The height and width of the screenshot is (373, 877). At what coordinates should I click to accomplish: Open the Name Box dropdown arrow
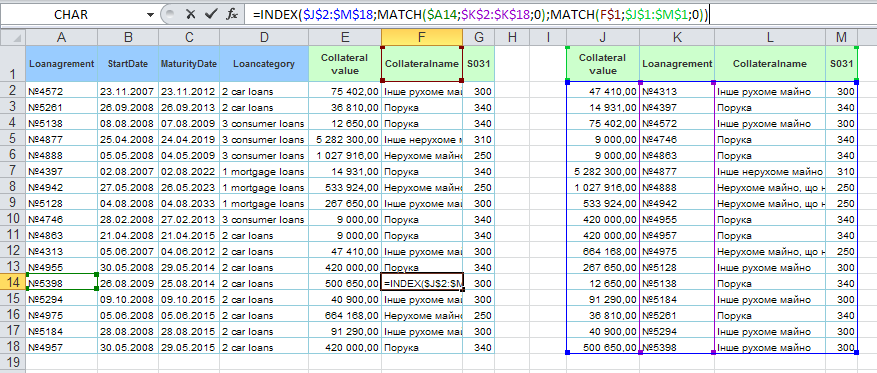click(150, 15)
